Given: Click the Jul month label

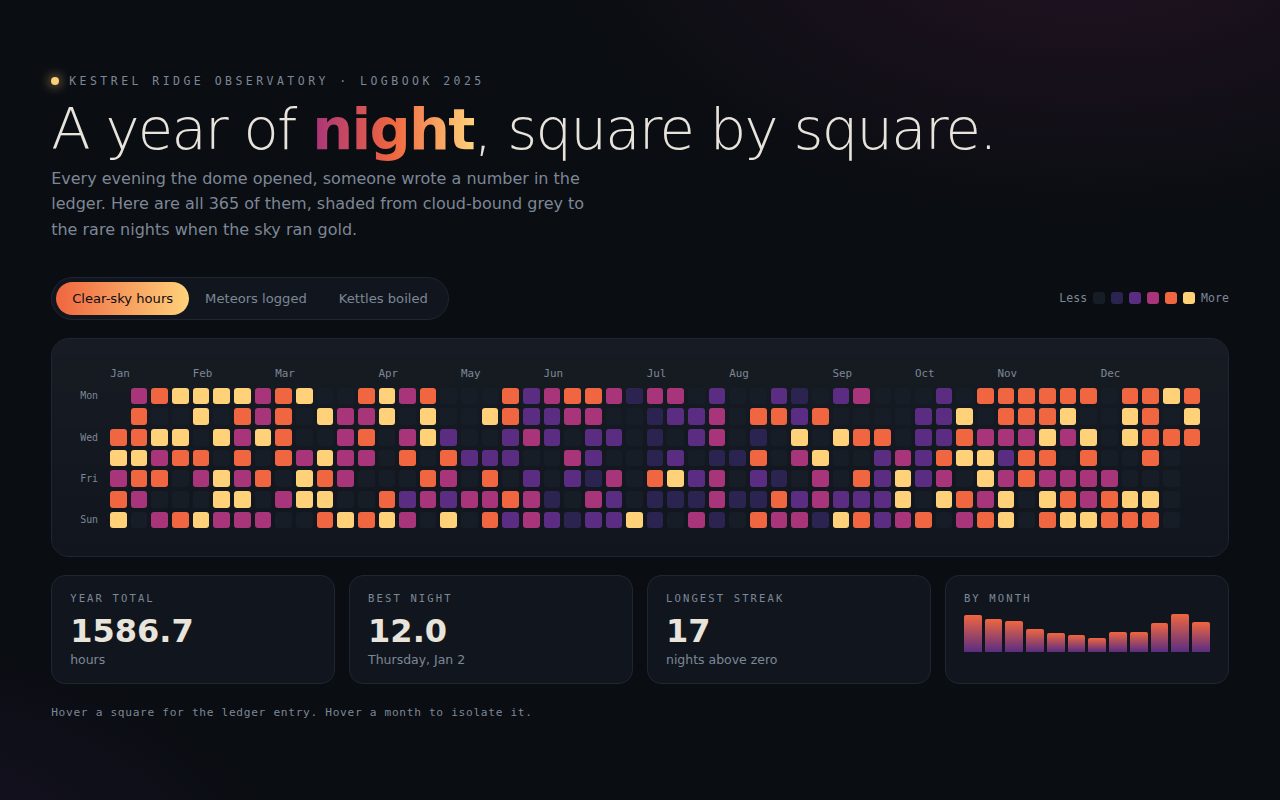Looking at the screenshot, I should (656, 373).
